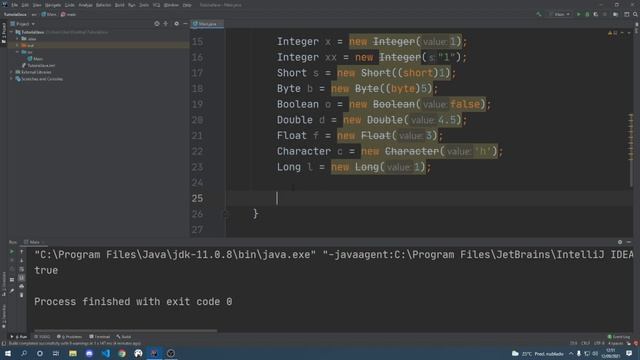The width and height of the screenshot is (640, 360).
Task: Open Project panel settings gear
Action: pyautogui.click(x=176, y=24)
